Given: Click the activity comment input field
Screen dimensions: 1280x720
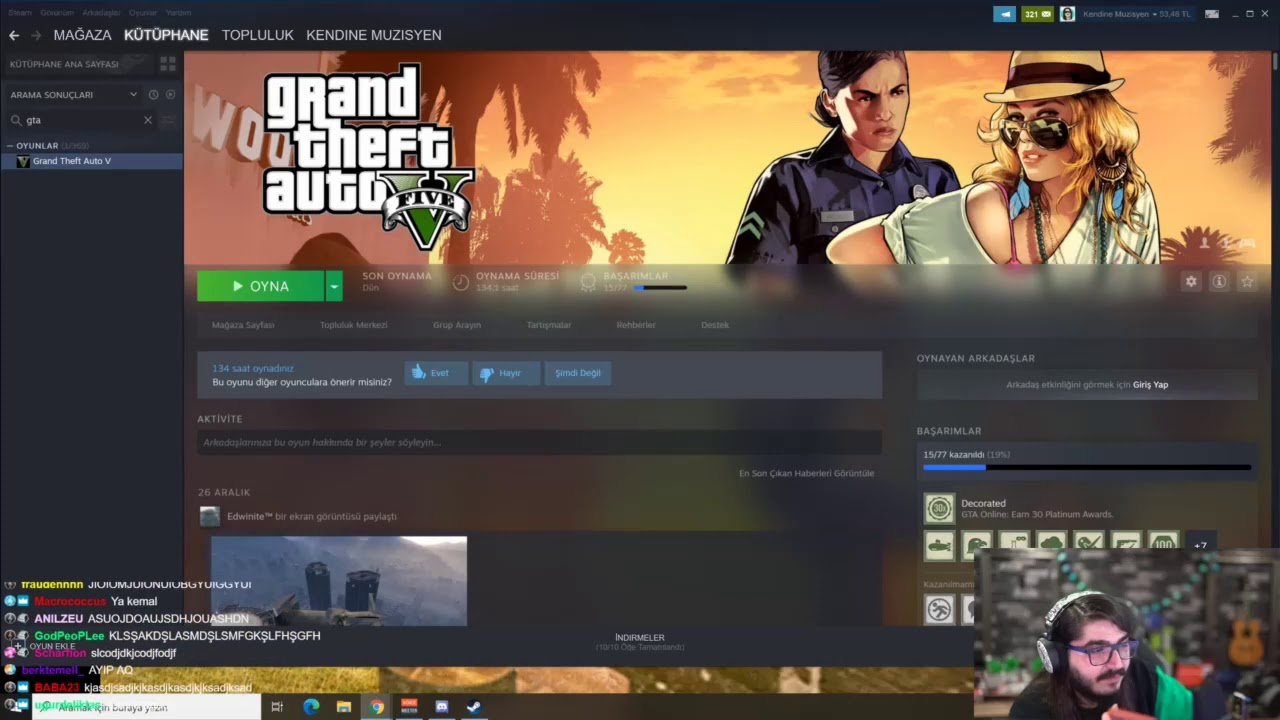Looking at the screenshot, I should (539, 442).
